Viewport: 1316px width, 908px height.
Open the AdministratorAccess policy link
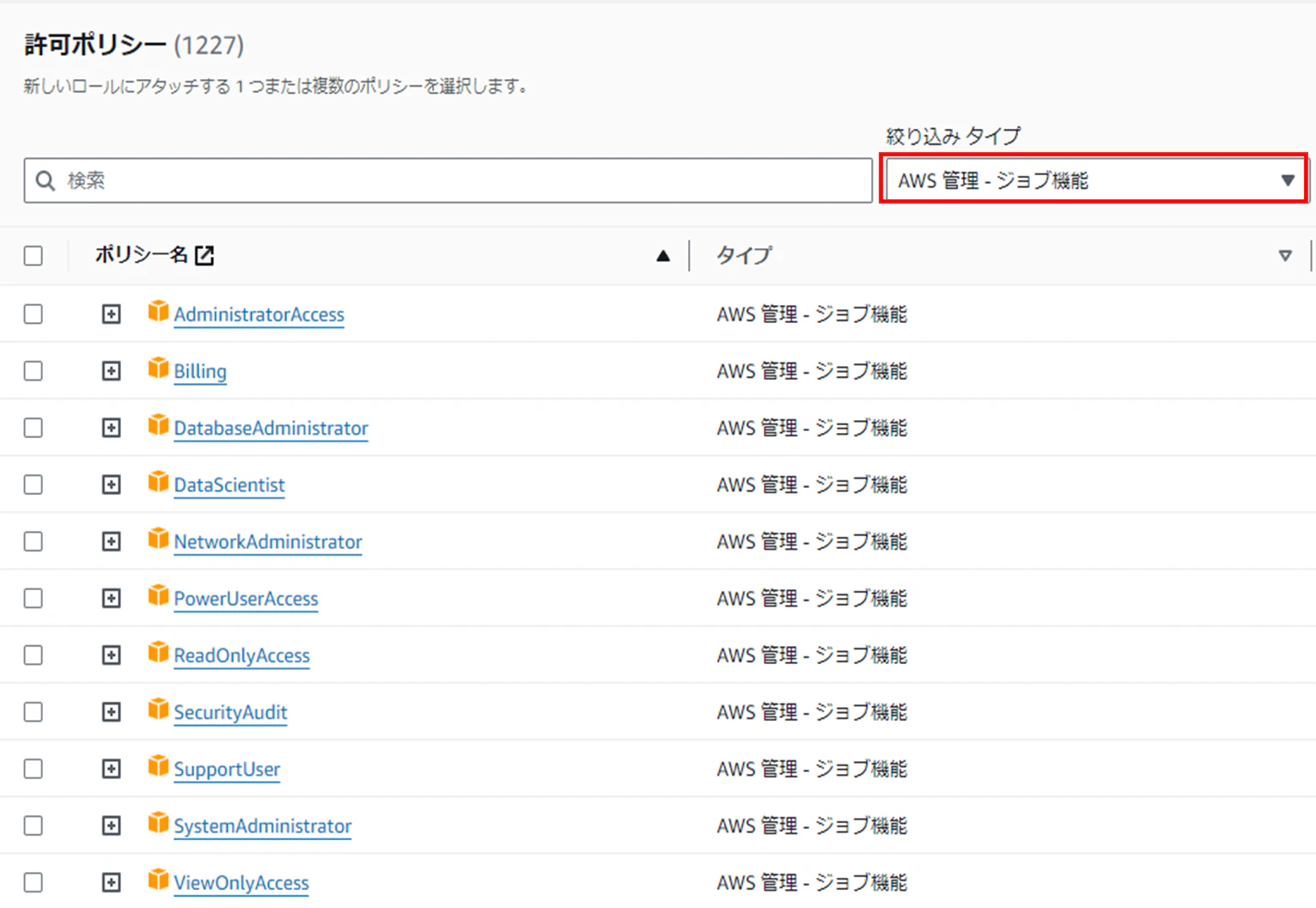(x=259, y=314)
